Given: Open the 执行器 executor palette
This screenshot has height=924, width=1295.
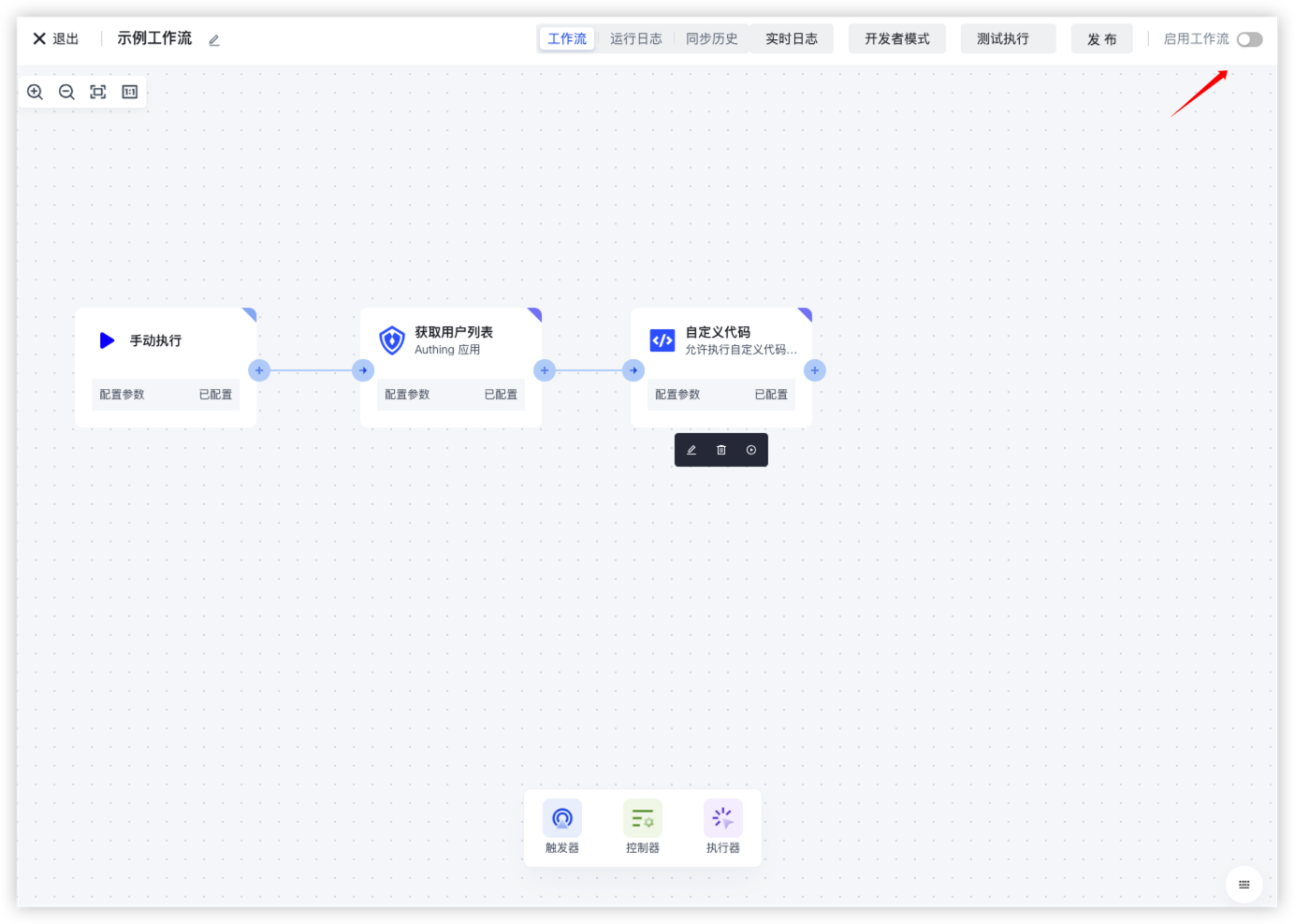Looking at the screenshot, I should (x=723, y=827).
